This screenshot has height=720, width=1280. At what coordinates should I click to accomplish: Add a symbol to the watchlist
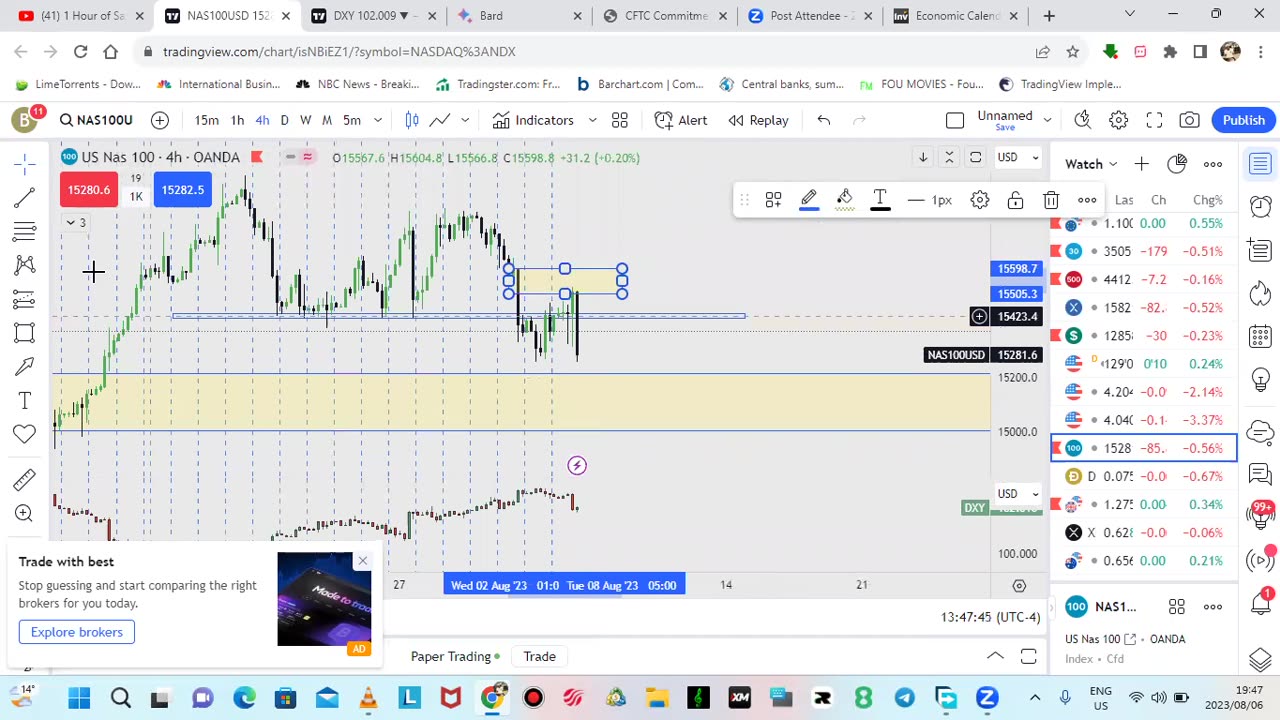1141,164
